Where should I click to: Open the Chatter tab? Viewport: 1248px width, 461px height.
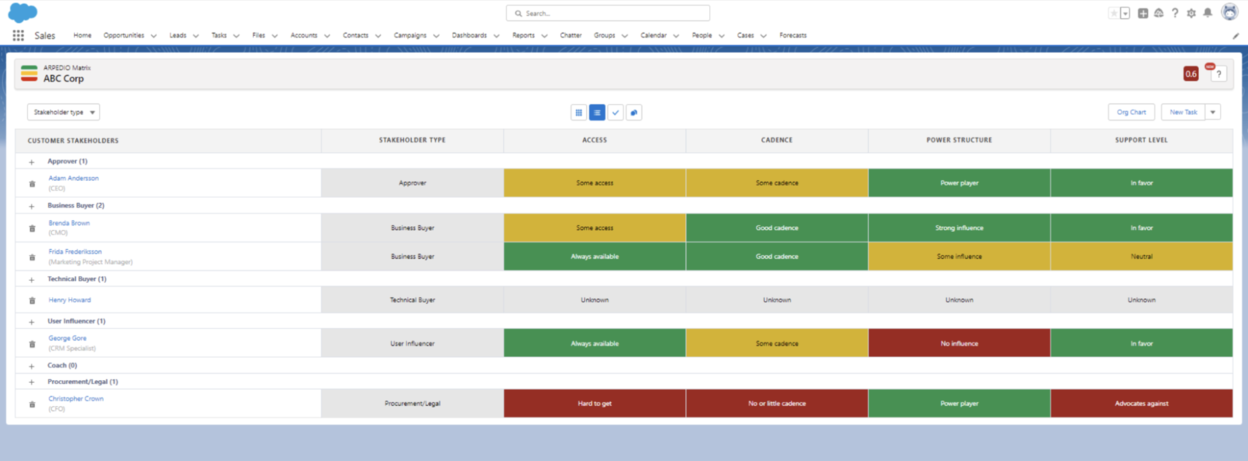[x=571, y=35]
